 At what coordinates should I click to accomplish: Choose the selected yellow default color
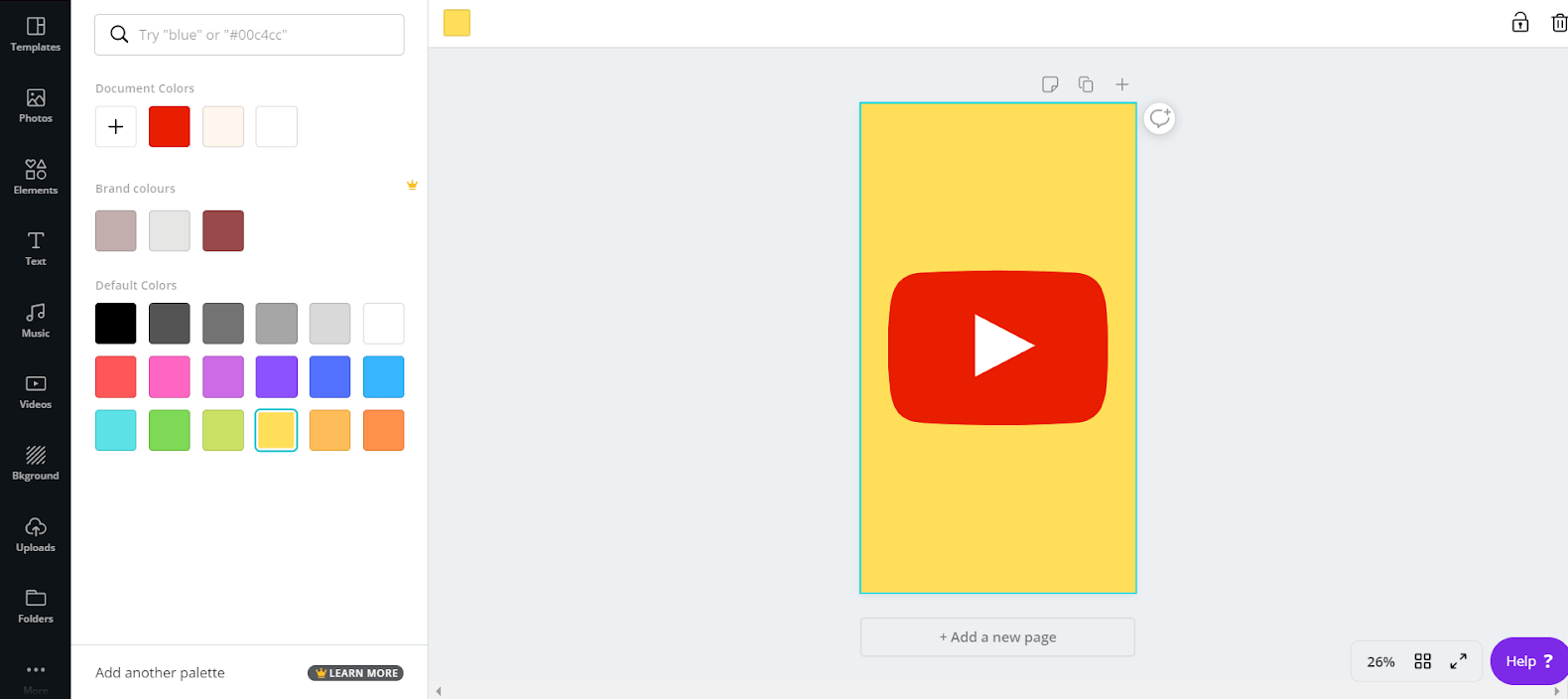point(277,431)
